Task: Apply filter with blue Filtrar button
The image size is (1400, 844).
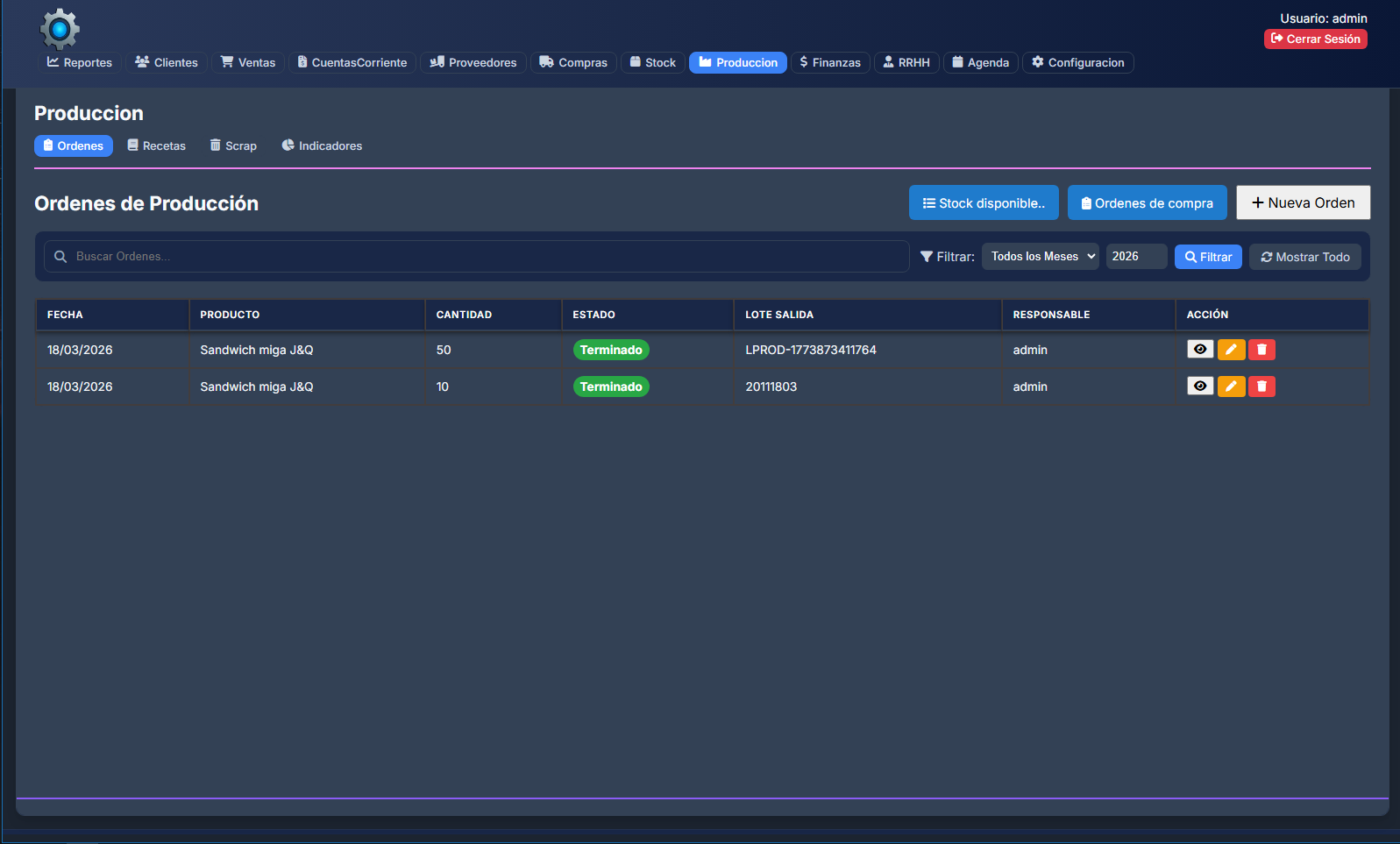Action: coord(1208,257)
